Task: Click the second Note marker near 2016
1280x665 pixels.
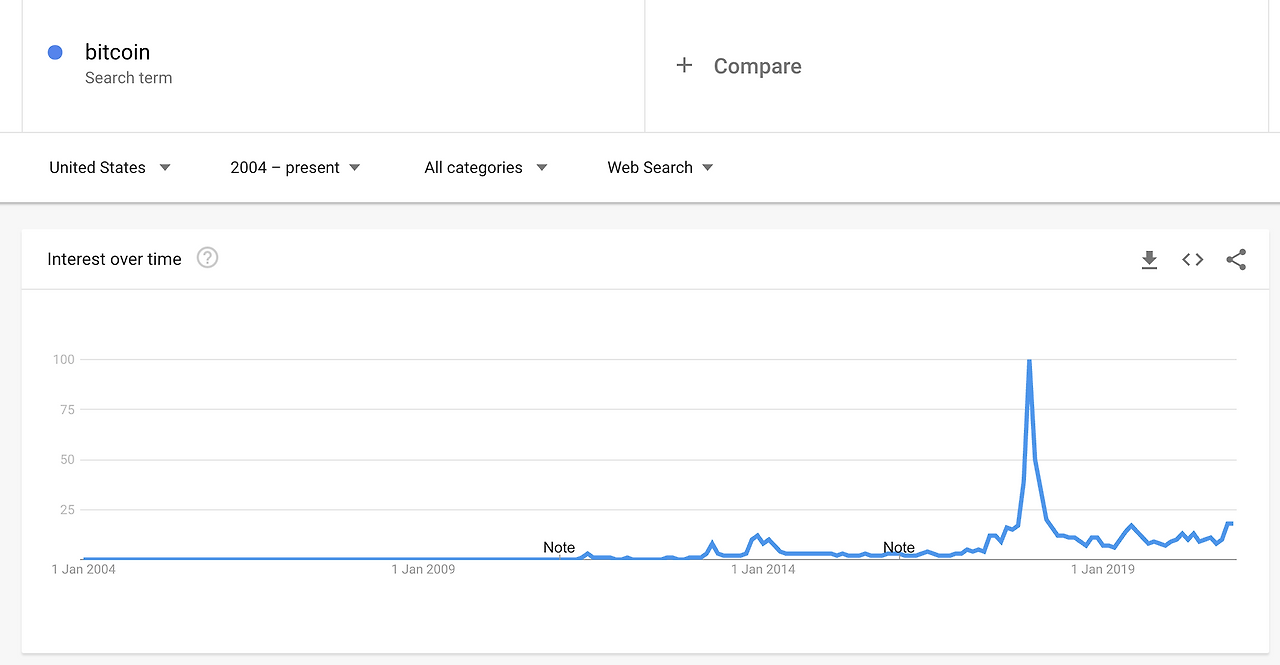Action: 899,547
